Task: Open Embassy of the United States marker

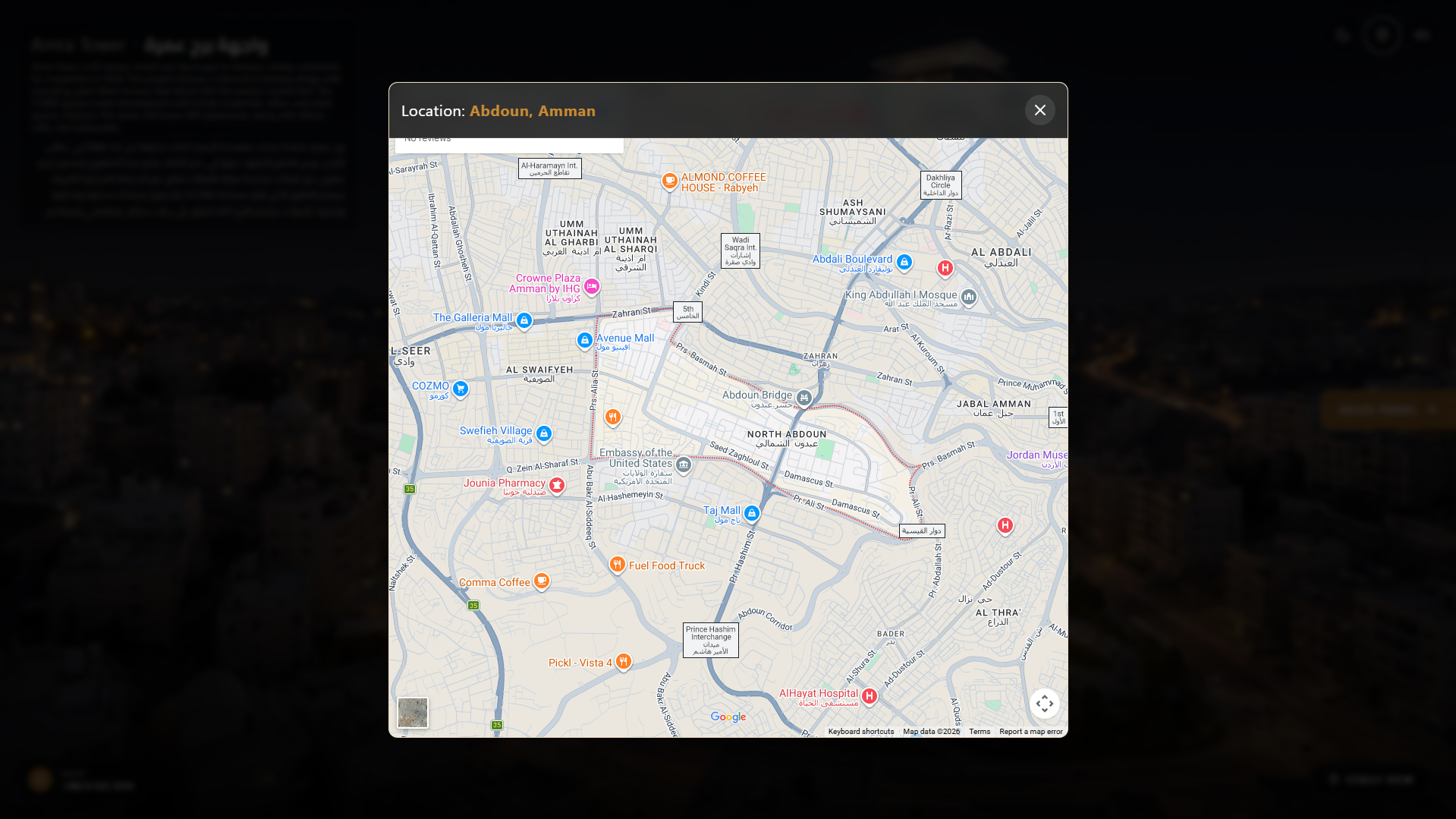Action: 684,465
